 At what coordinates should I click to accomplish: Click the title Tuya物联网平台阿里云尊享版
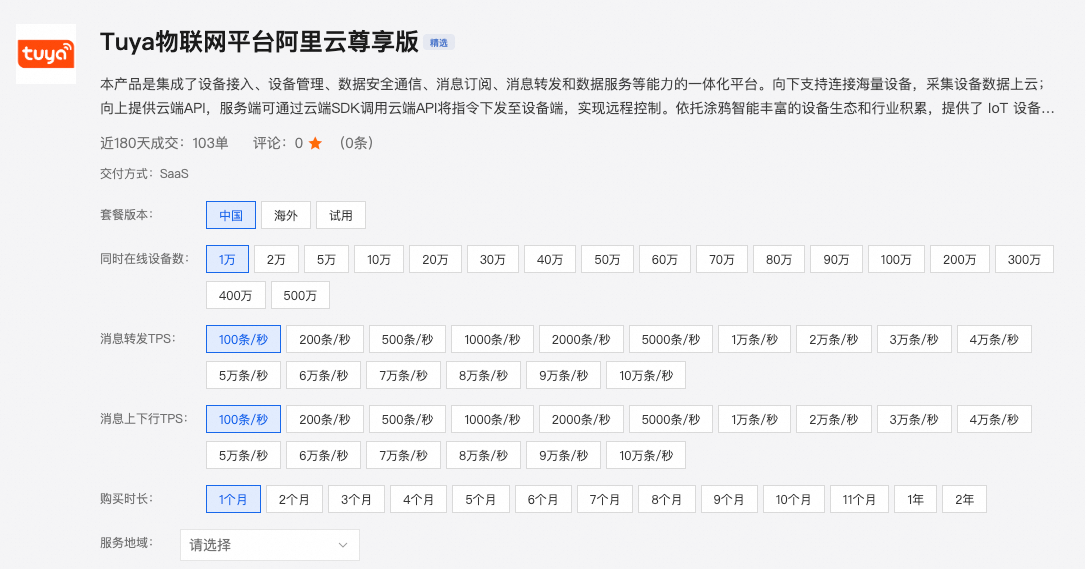click(x=259, y=42)
